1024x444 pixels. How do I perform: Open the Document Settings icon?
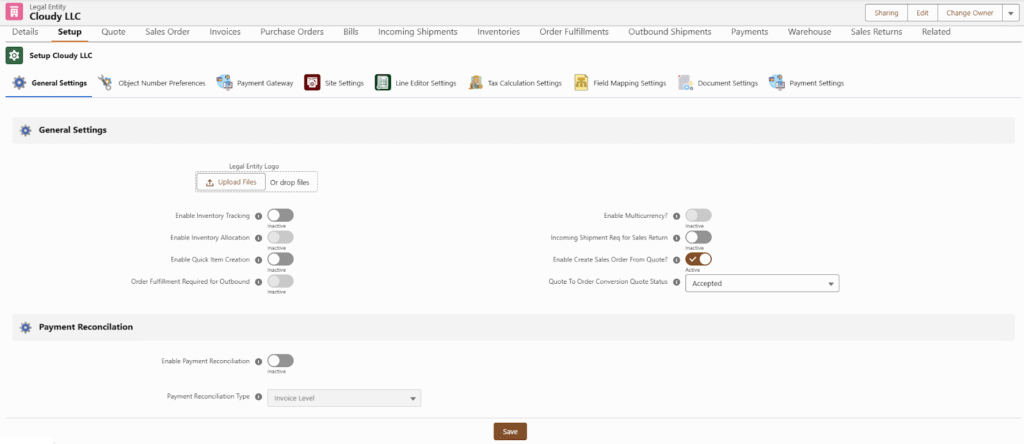(x=685, y=83)
